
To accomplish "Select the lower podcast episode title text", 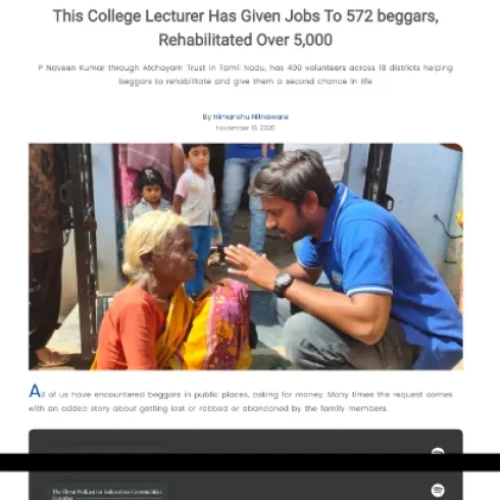I will (x=107, y=493).
